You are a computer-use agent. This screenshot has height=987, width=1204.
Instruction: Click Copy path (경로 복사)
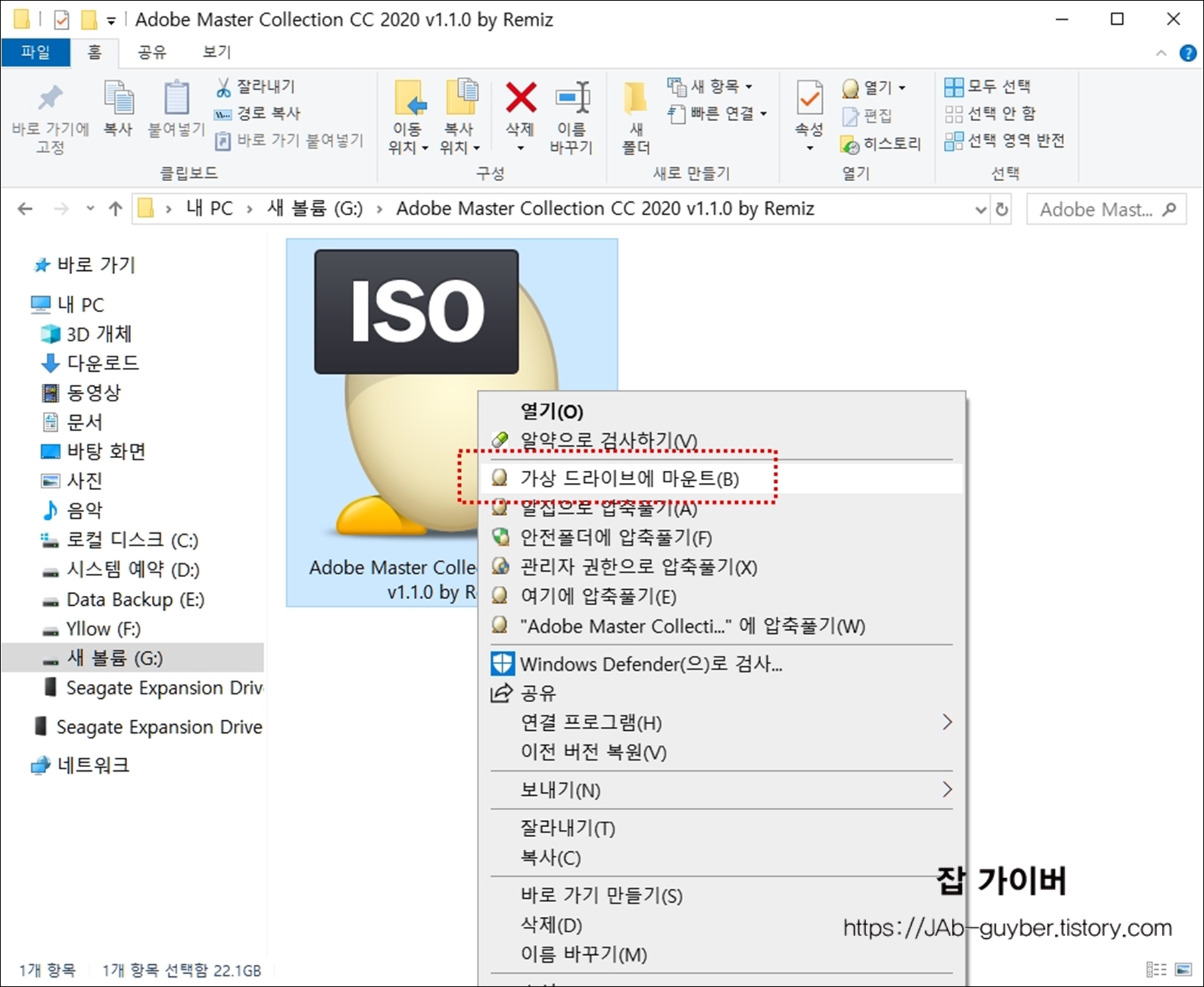(258, 113)
